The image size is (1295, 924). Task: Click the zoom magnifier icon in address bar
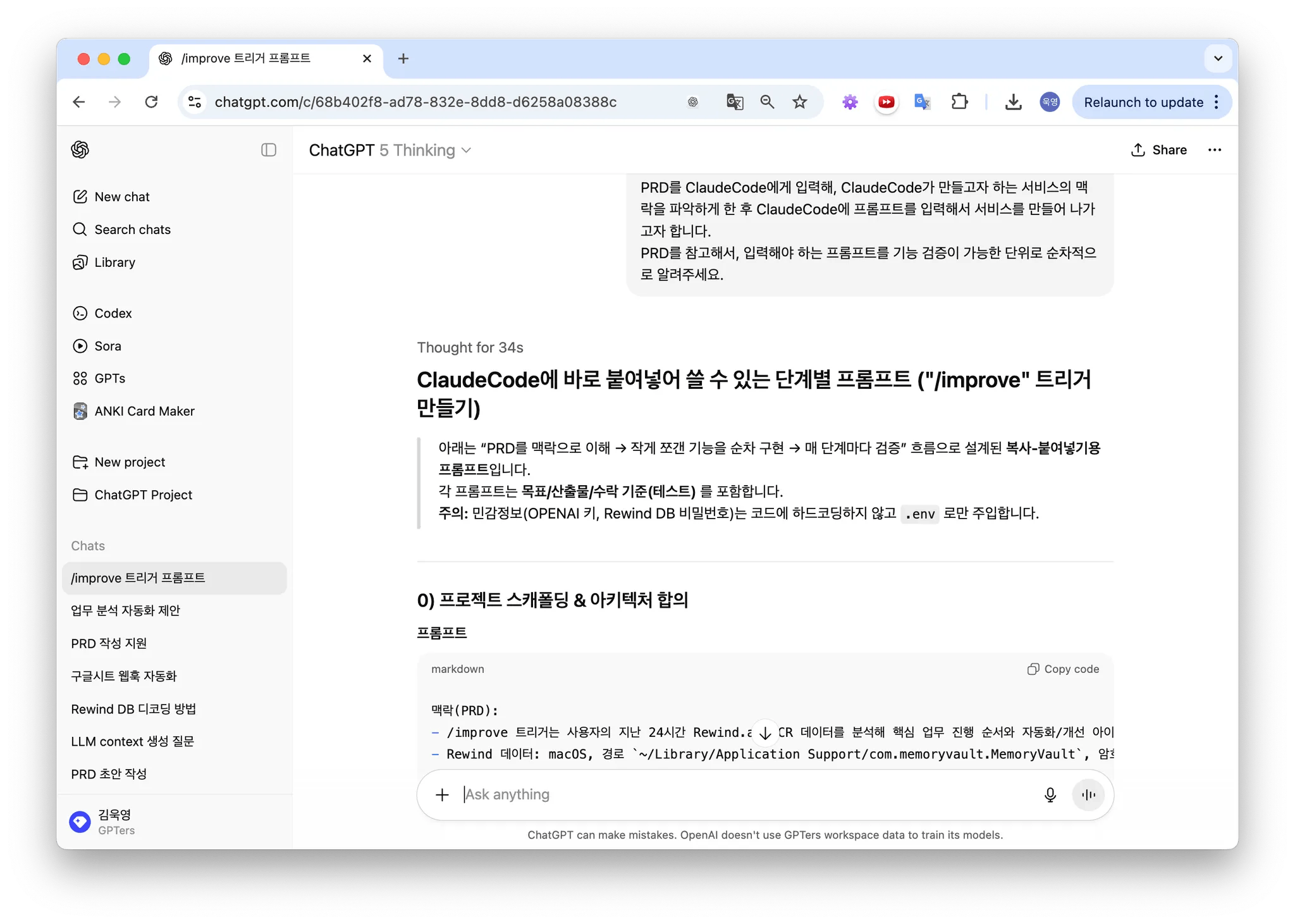[768, 102]
